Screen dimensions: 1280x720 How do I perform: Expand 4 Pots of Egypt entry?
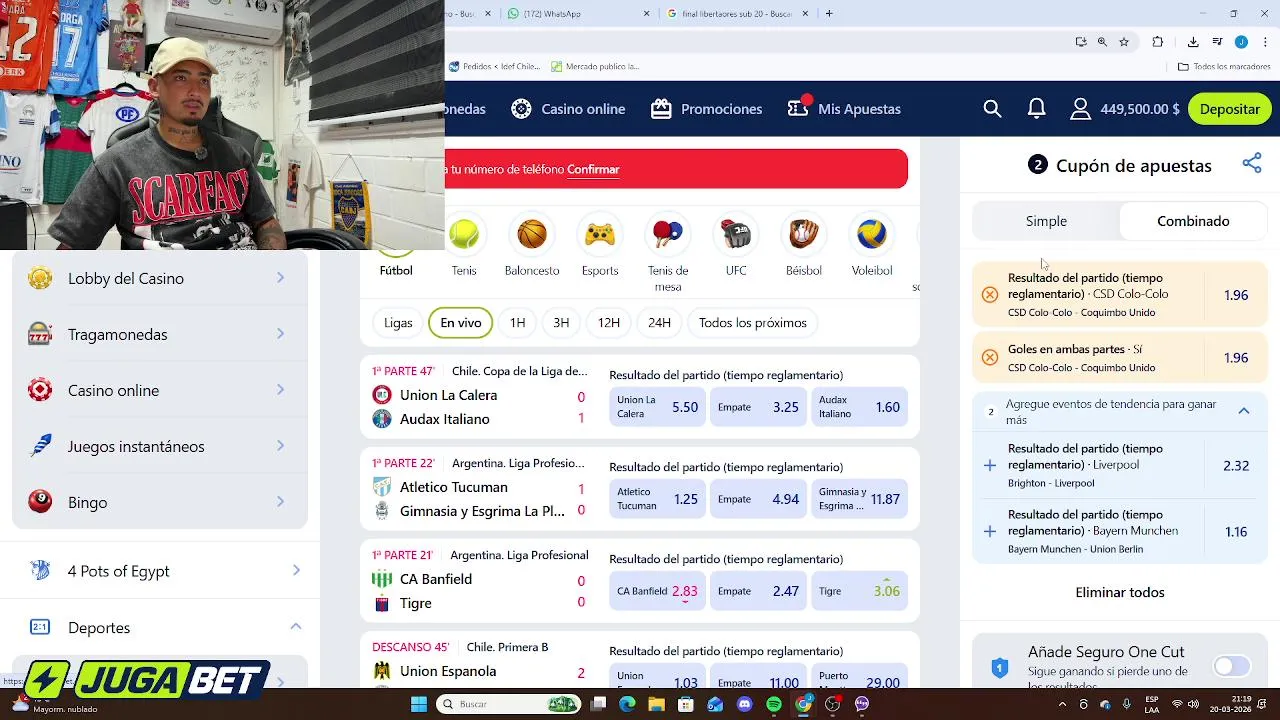(160, 571)
